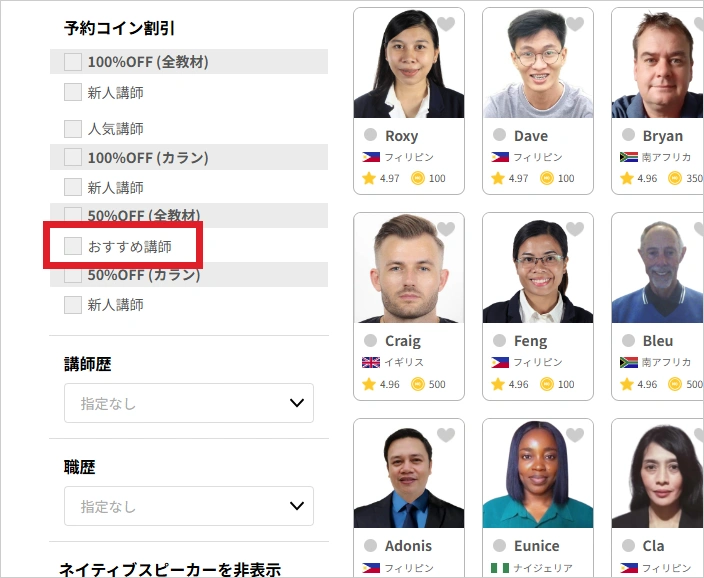Tap the heart icon on Feng's photo
This screenshot has height=578, width=704.
pyautogui.click(x=575, y=230)
